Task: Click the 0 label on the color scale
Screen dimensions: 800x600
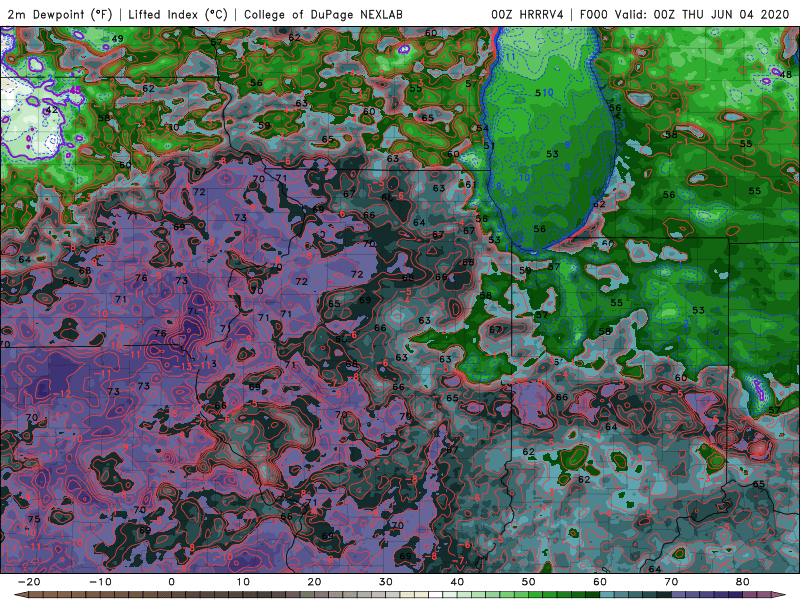Action: (x=171, y=582)
